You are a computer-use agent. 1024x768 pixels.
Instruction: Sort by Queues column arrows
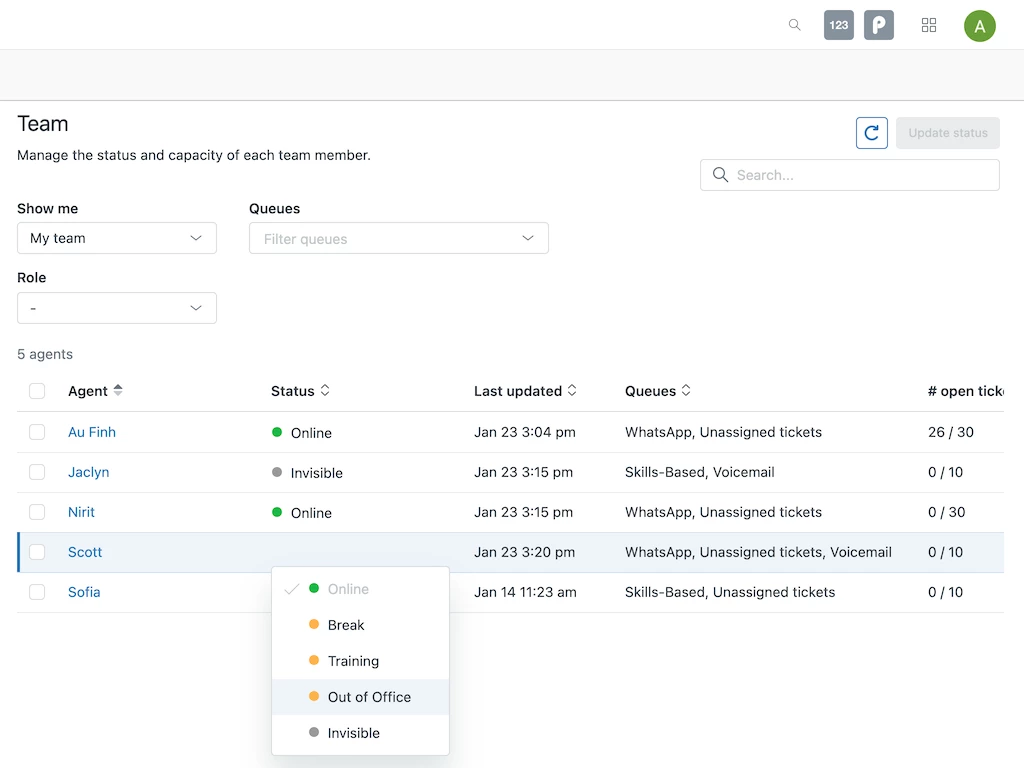(x=686, y=391)
